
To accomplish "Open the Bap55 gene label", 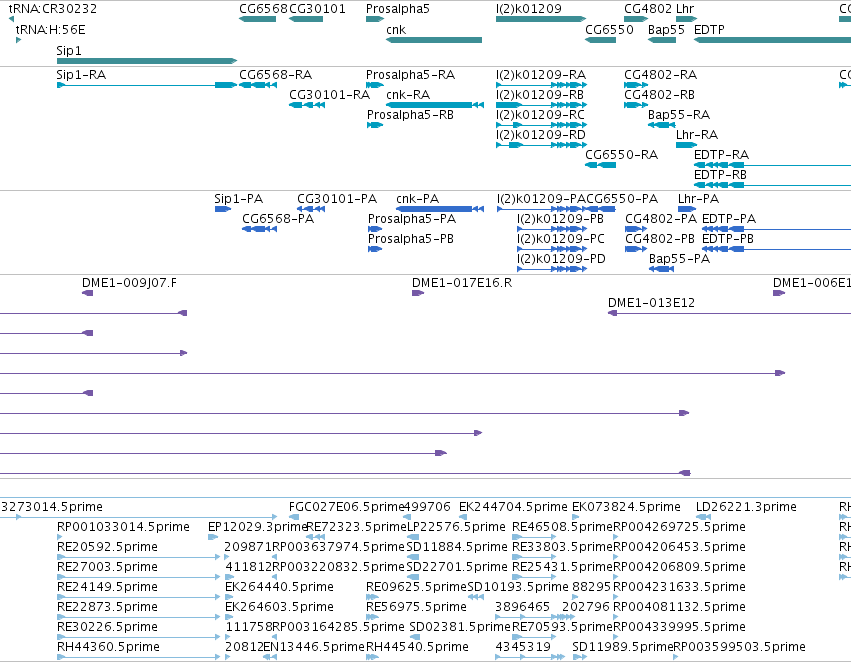I will 666,29.
